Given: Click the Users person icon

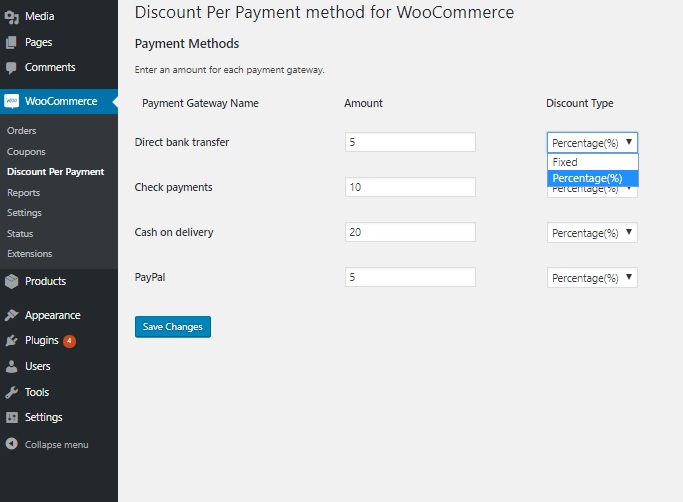Looking at the screenshot, I should [x=12, y=366].
